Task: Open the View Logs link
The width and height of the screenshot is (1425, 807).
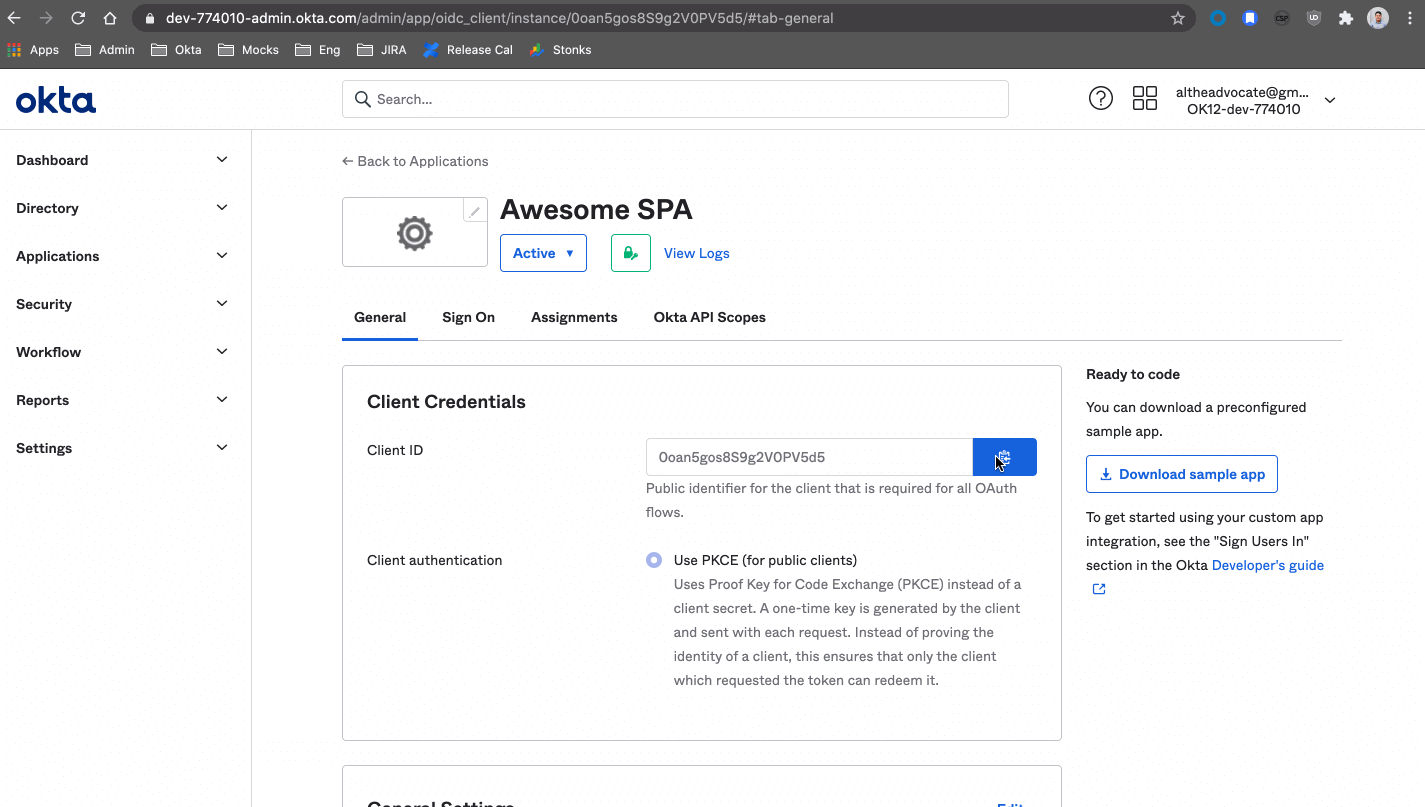Action: pyautogui.click(x=696, y=253)
